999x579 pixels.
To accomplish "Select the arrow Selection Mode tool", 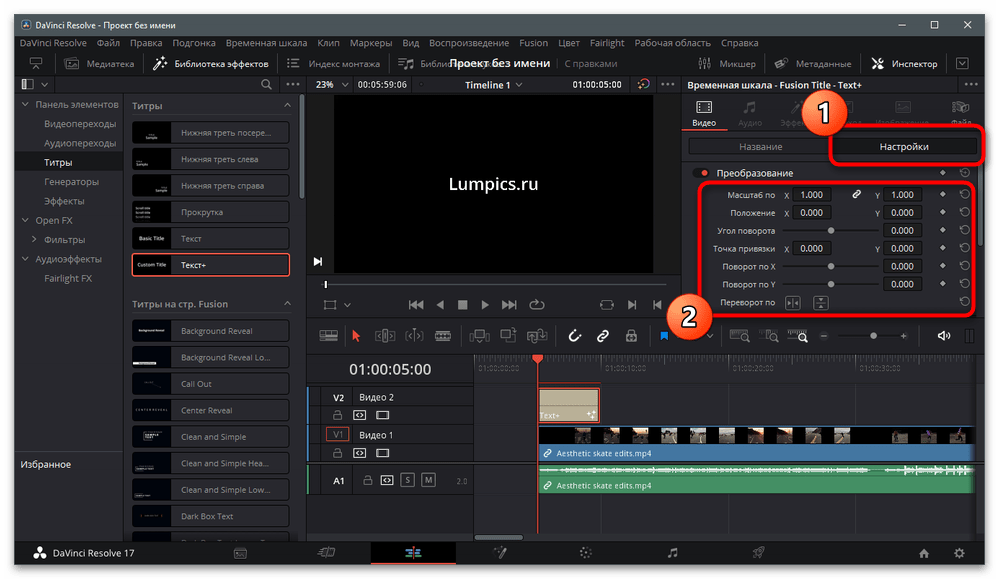I will (355, 337).
